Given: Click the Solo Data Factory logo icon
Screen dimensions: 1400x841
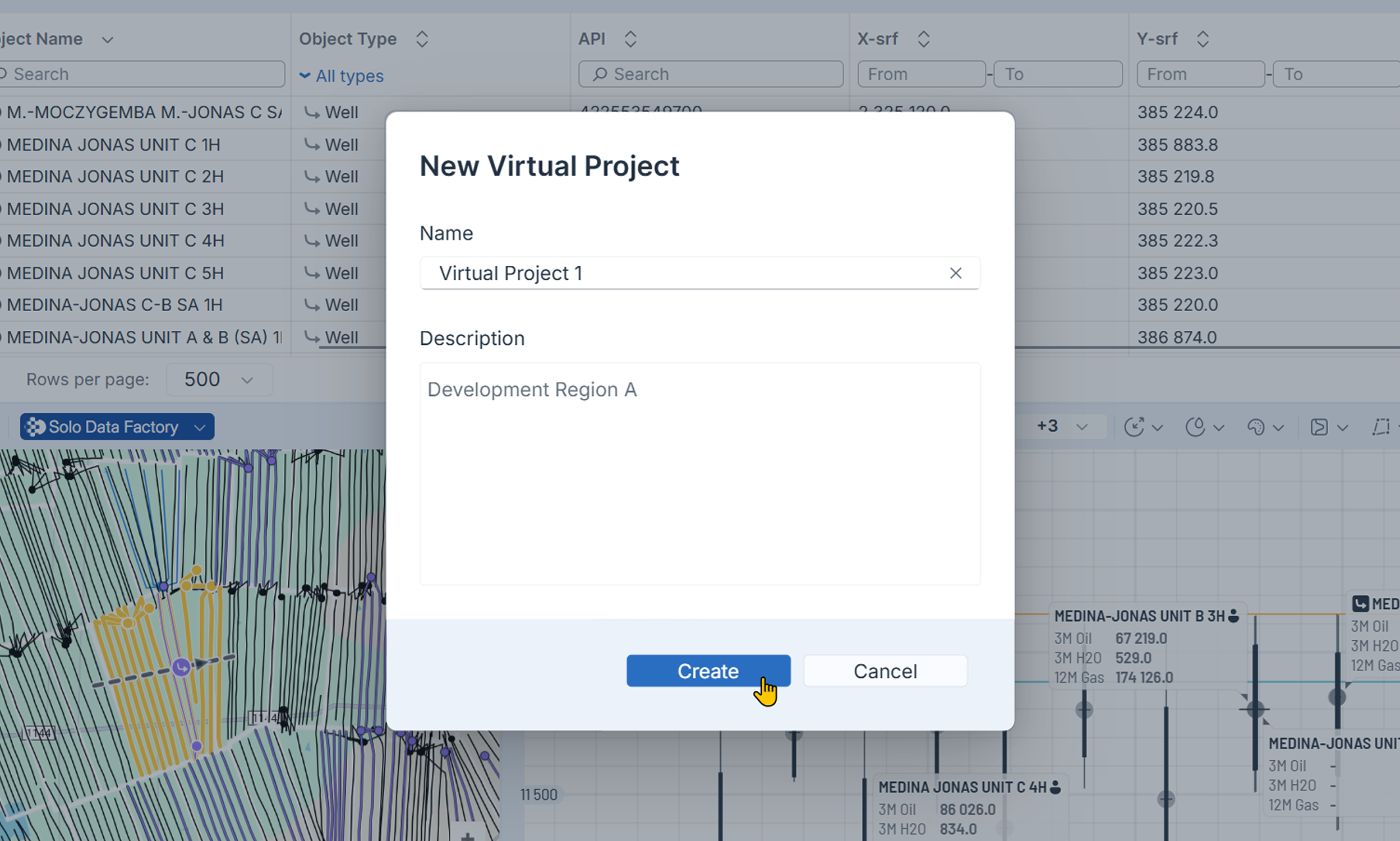Looking at the screenshot, I should tap(35, 427).
